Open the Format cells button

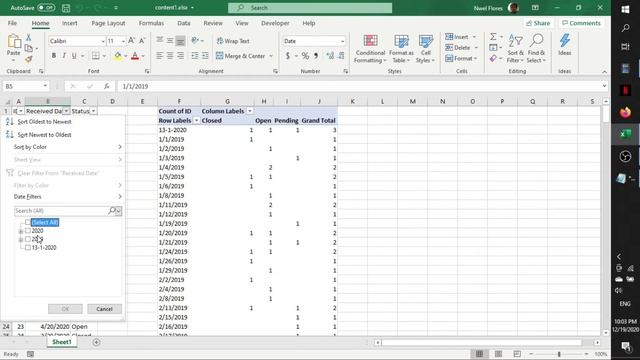461,58
